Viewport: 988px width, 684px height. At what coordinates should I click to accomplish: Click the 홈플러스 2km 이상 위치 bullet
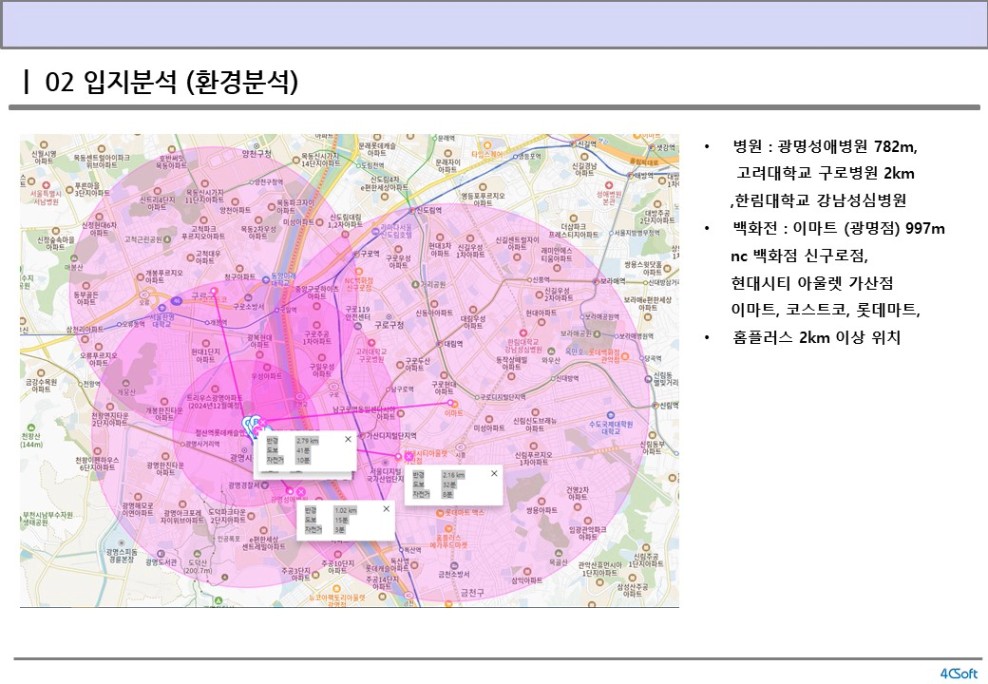[817, 338]
